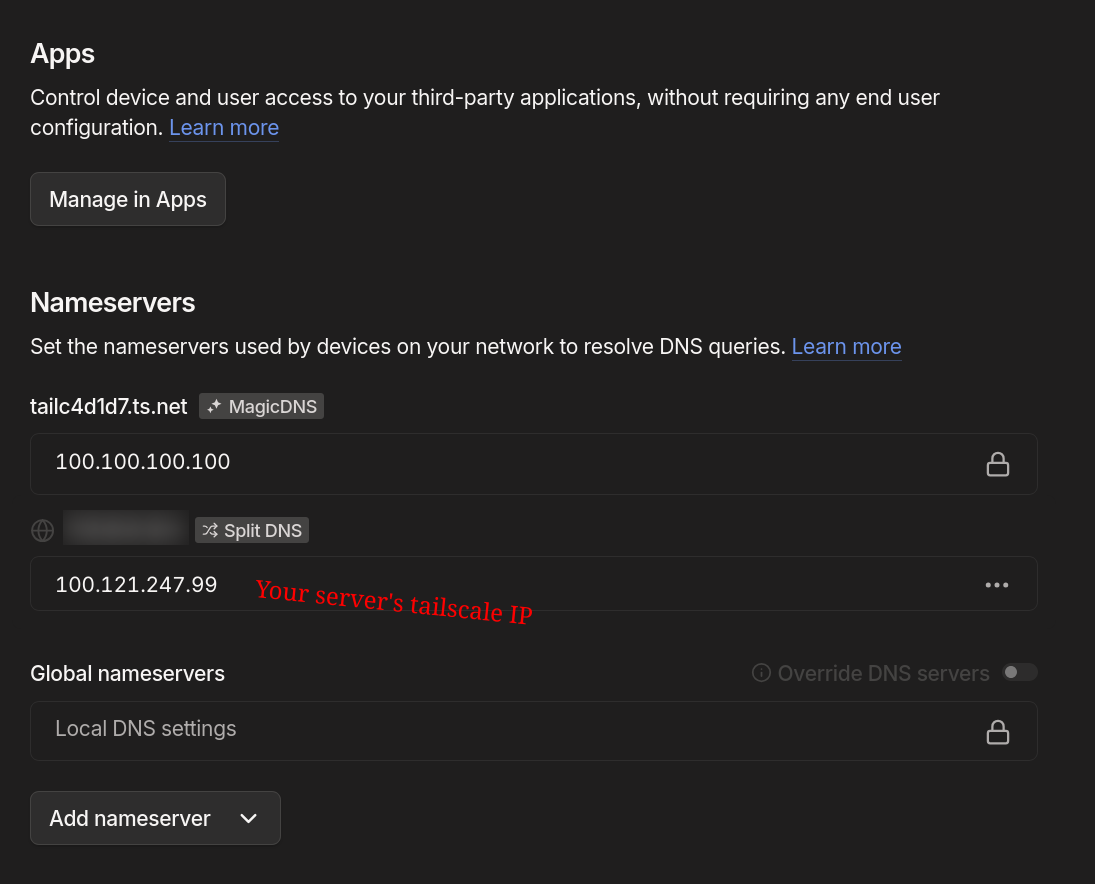Select the 100.121.247.99 address entry
This screenshot has height=884, width=1095.
pos(136,584)
